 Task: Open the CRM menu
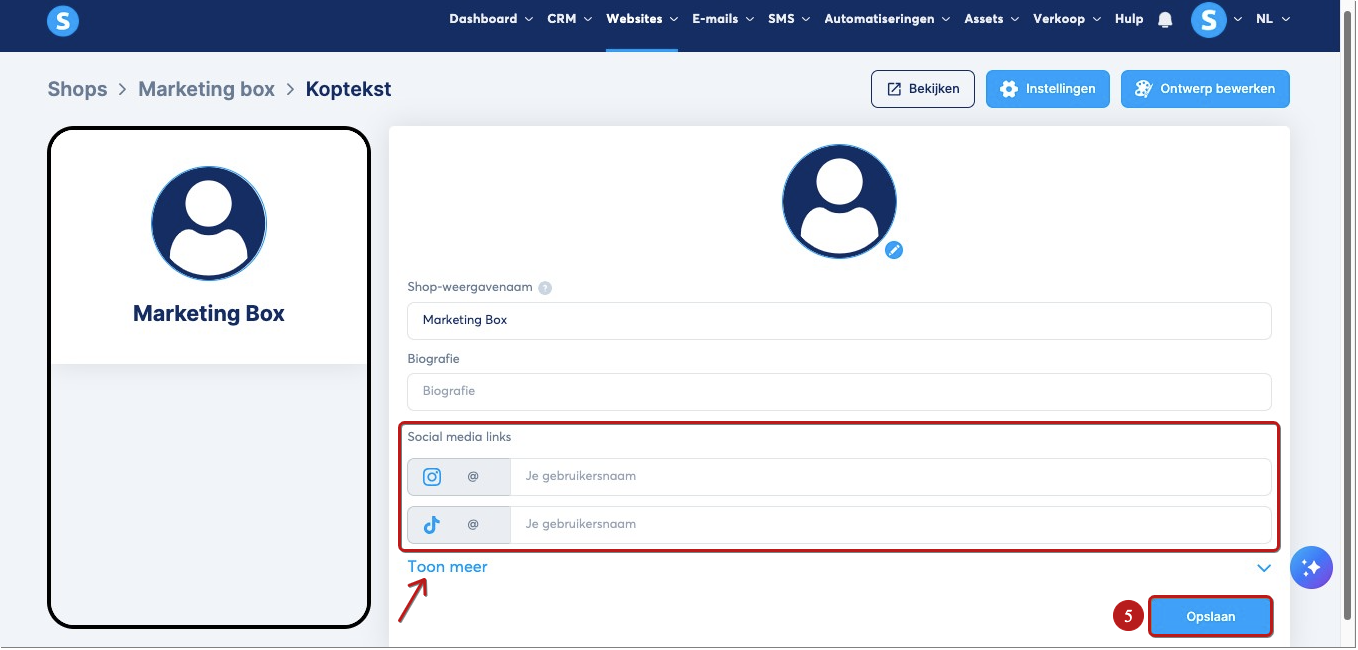click(569, 19)
